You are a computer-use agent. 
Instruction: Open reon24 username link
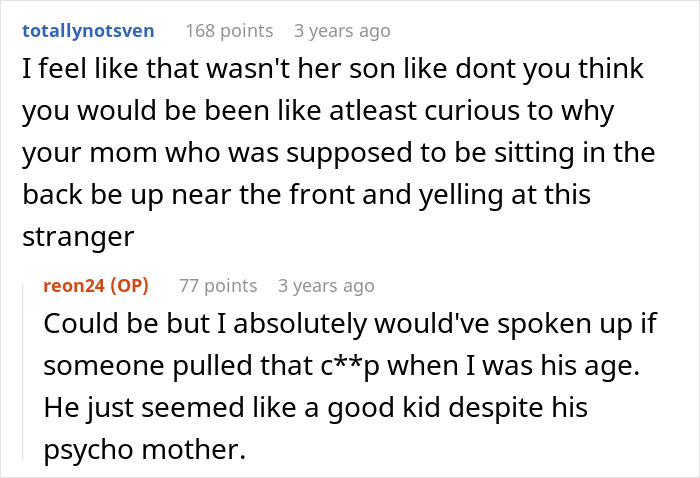pos(74,286)
